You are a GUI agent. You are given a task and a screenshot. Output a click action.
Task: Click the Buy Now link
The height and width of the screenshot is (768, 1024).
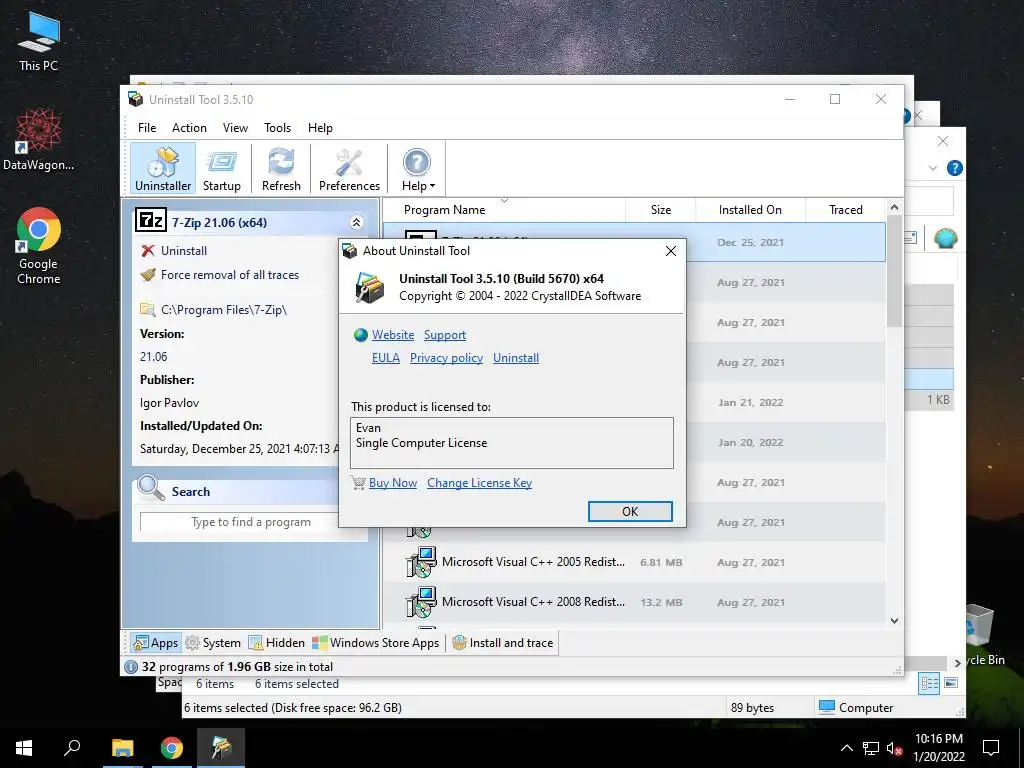coord(392,483)
